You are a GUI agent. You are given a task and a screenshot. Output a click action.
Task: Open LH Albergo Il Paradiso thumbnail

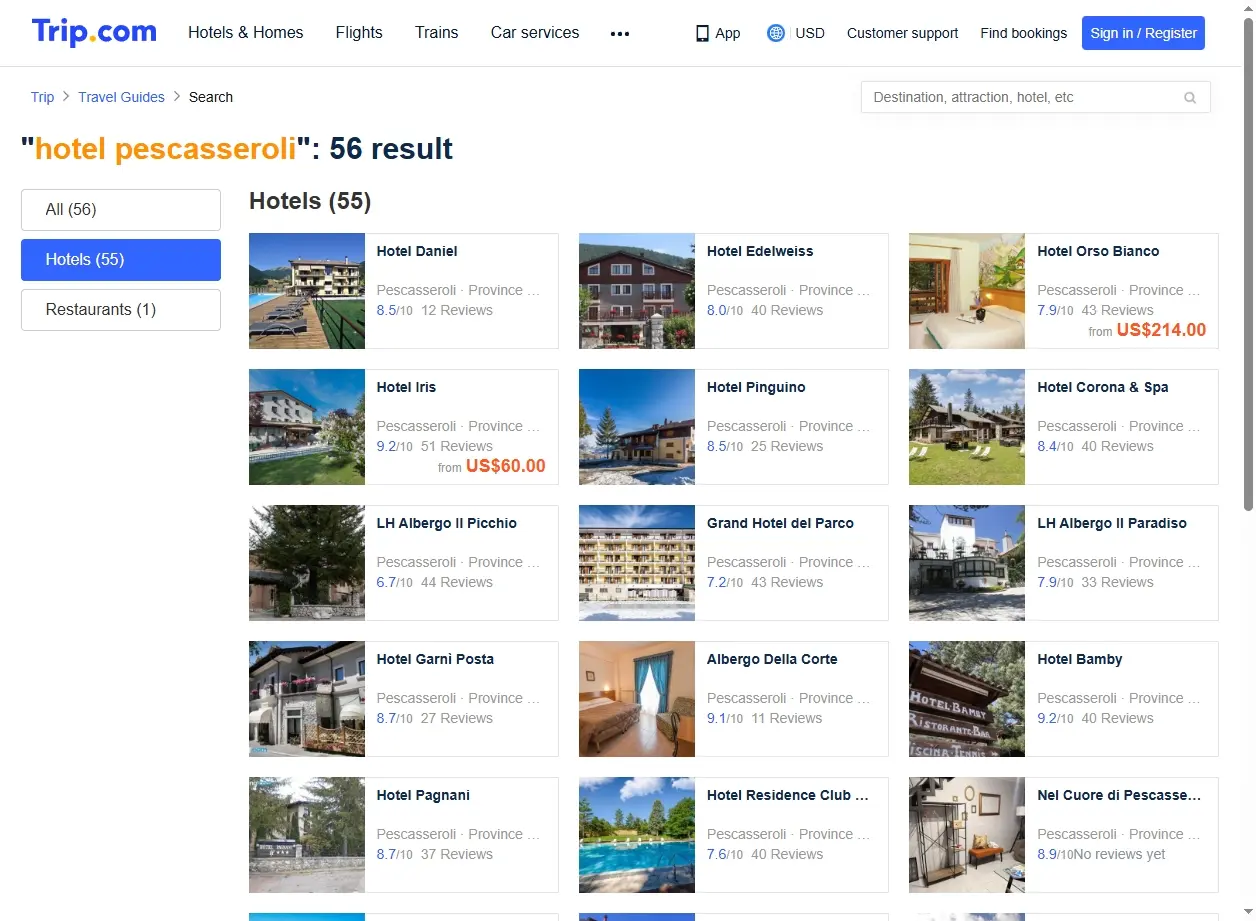967,563
